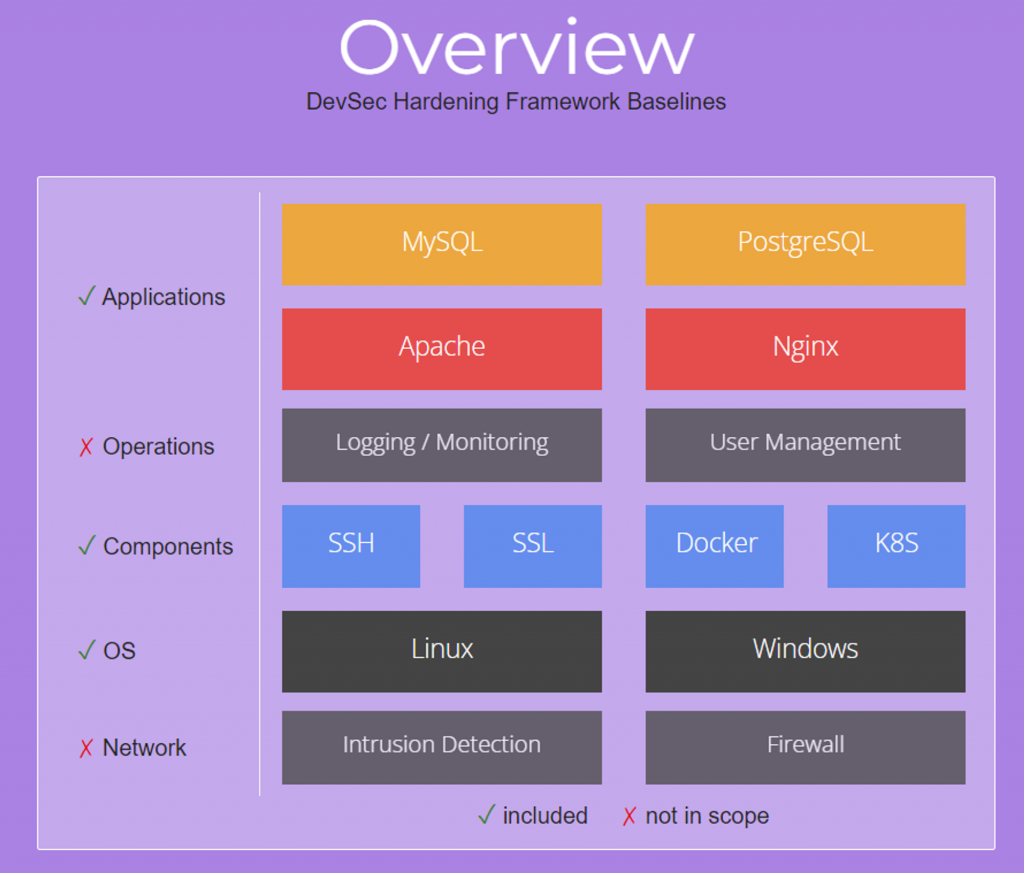Click the OS category label
This screenshot has width=1024, height=873.
click(120, 651)
